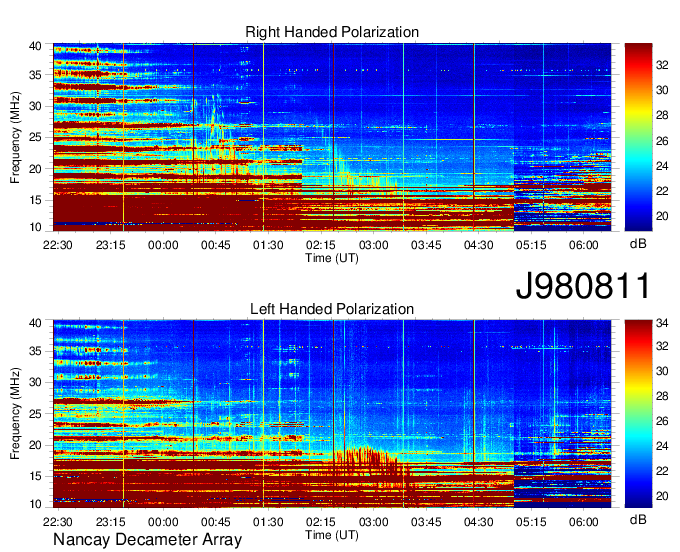
Task: Click the Right Handed plot color bar
Action: tap(638, 137)
